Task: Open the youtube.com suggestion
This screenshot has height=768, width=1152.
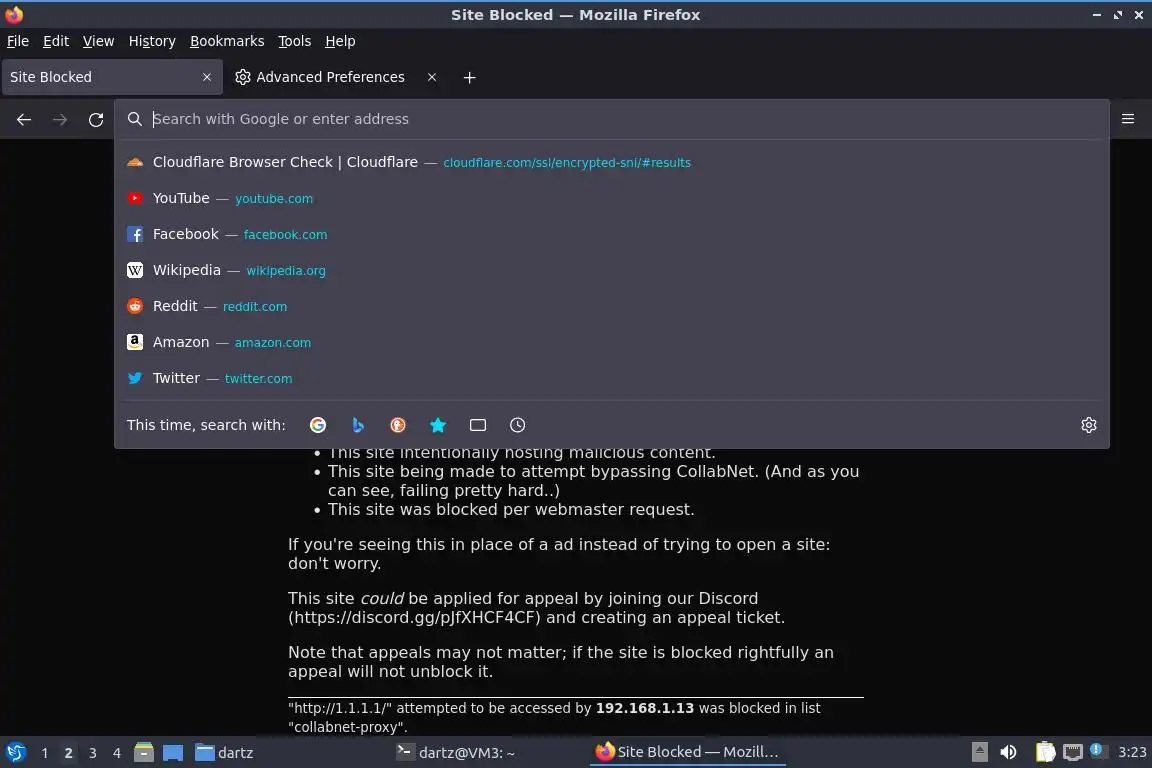Action: pyautogui.click(x=612, y=198)
